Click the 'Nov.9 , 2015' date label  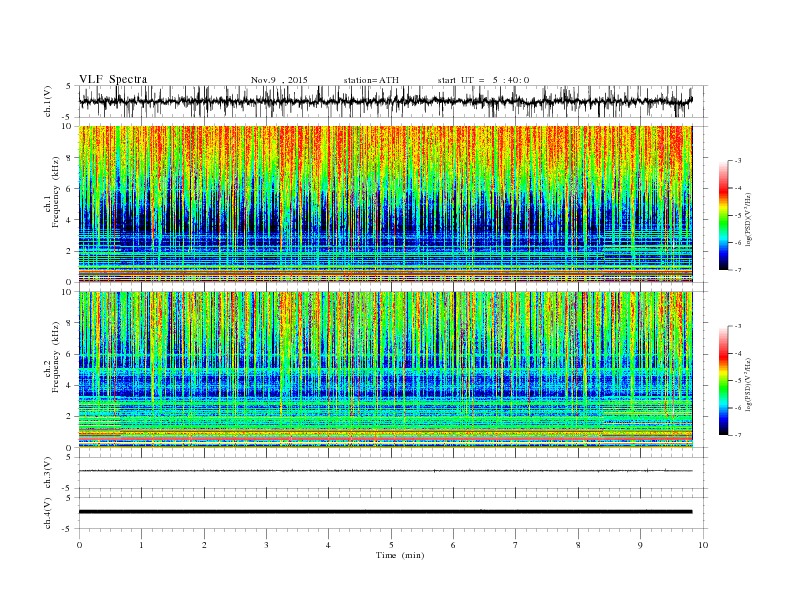coord(279,80)
